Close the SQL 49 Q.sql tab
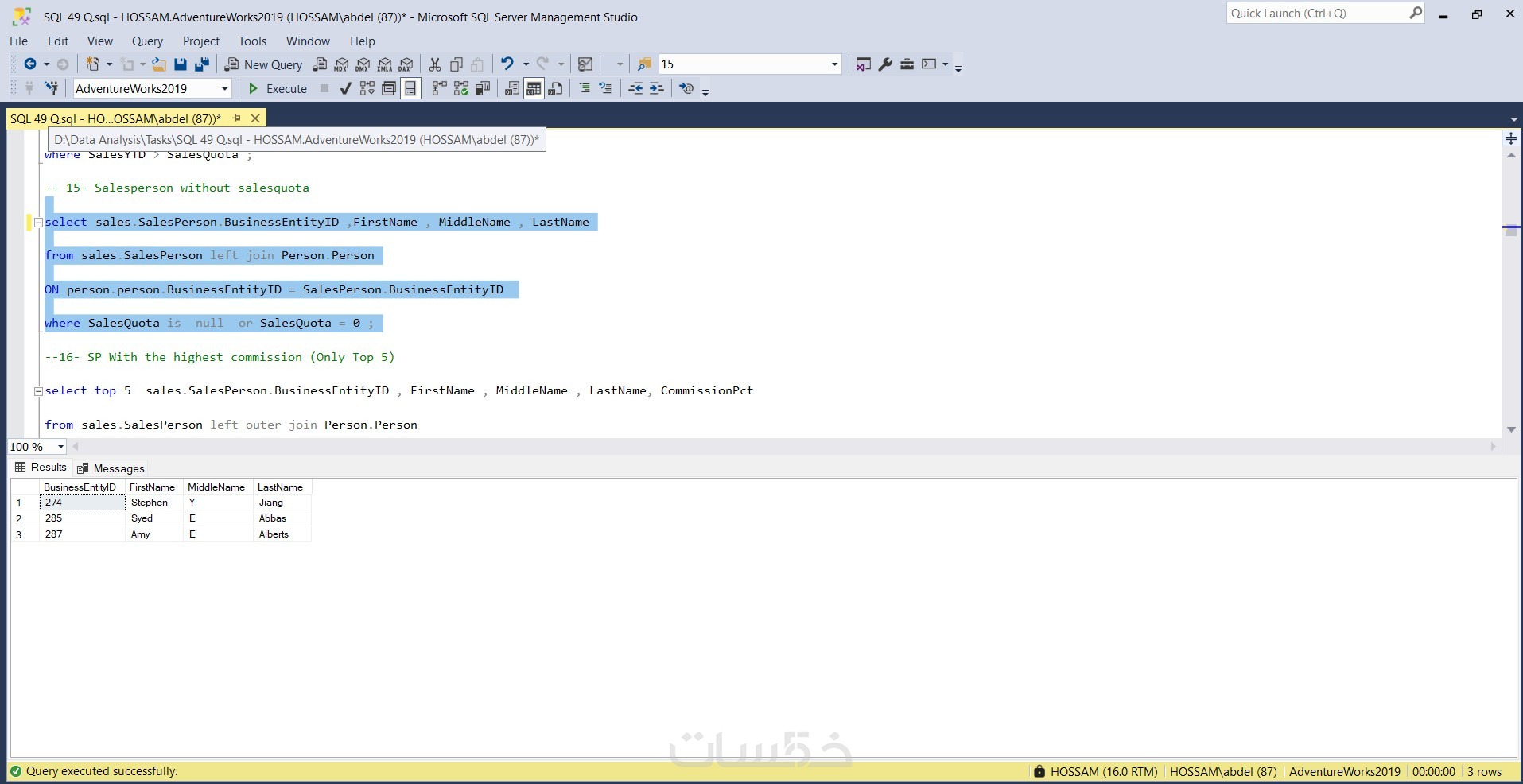The height and width of the screenshot is (784, 1523). (x=255, y=118)
